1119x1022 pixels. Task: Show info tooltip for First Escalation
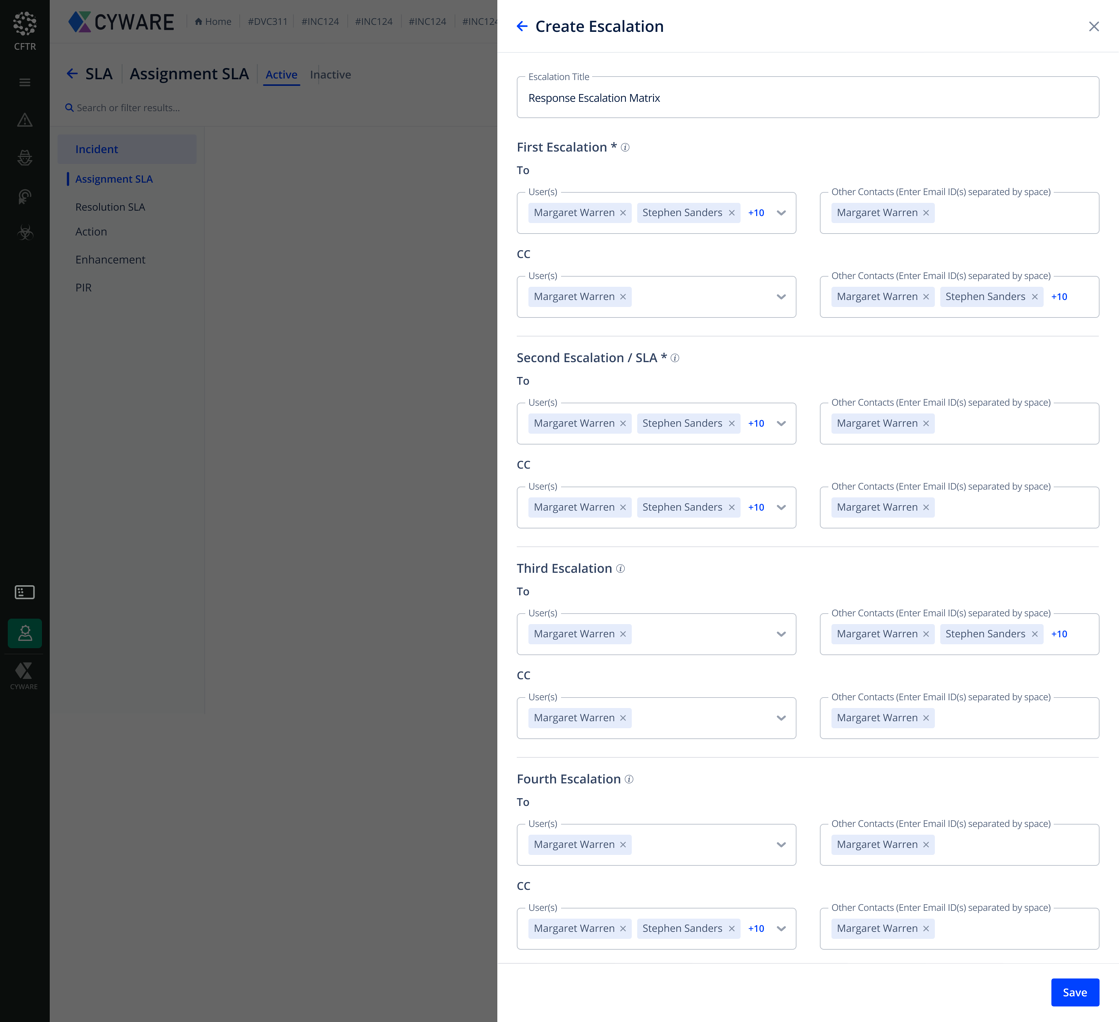tap(626, 148)
